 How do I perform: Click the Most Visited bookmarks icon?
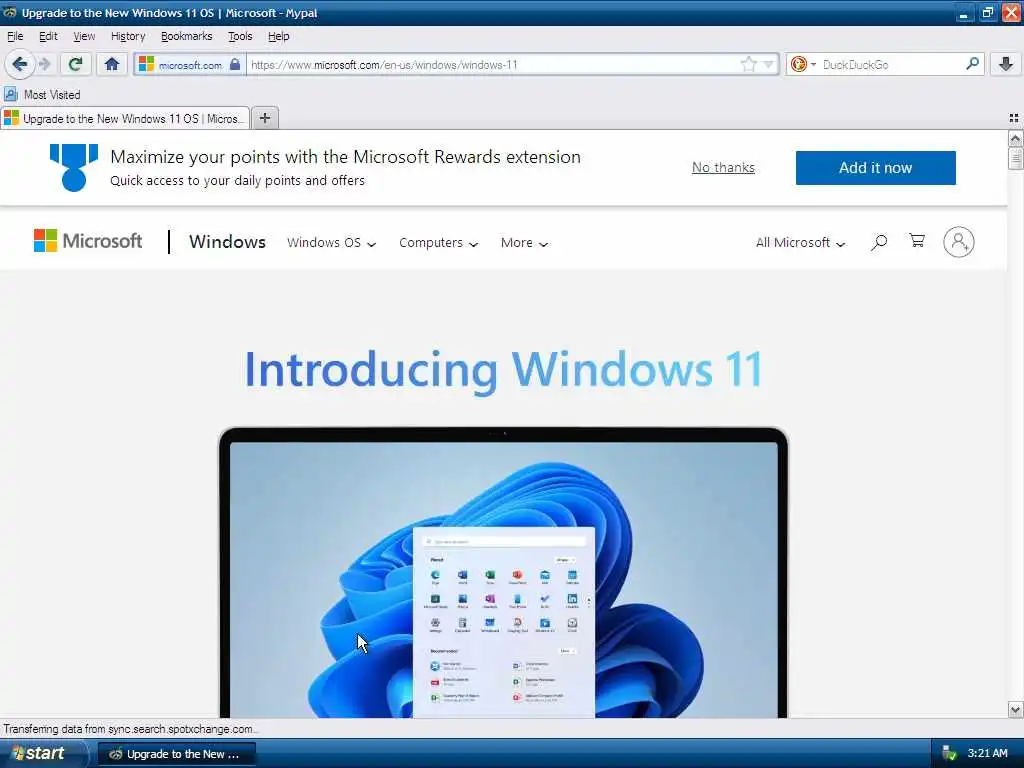(x=11, y=95)
